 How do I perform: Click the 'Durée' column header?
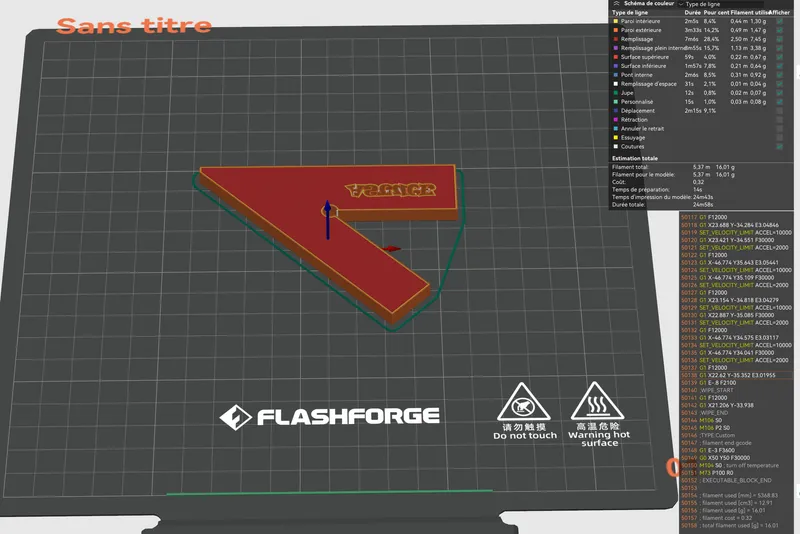[692, 13]
